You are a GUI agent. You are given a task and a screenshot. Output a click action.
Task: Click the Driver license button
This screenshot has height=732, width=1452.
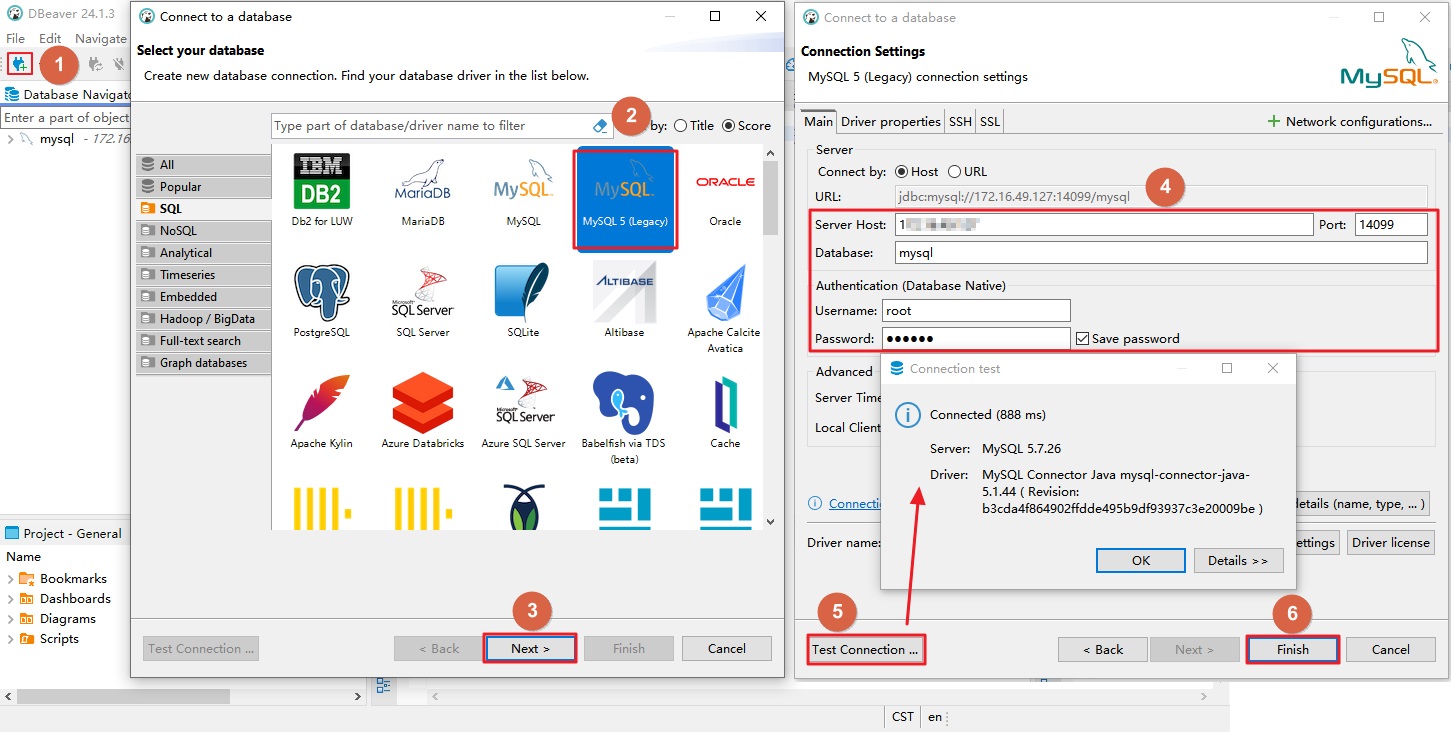click(x=1390, y=542)
